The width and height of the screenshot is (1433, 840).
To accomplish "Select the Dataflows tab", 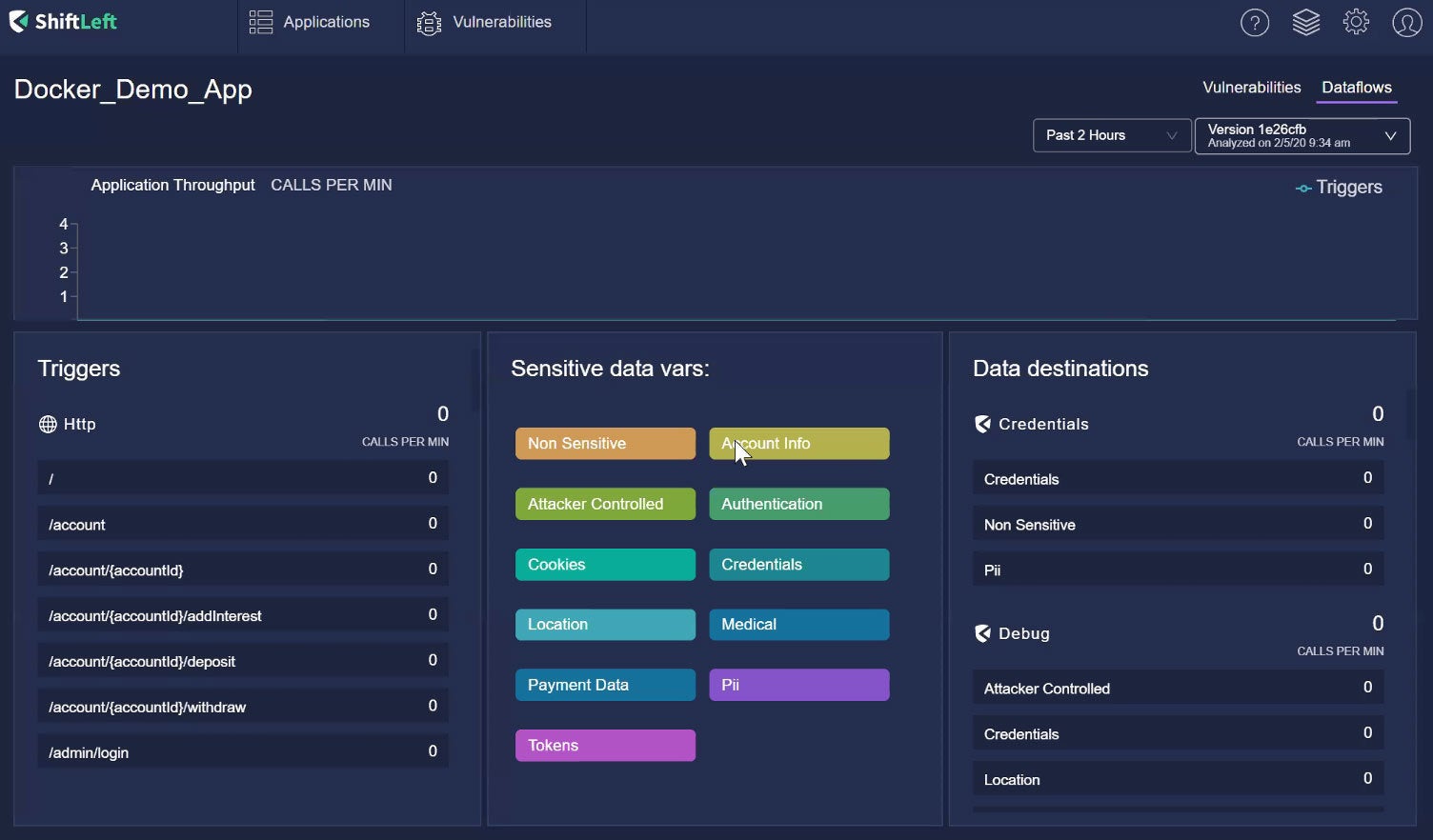I will (1357, 88).
